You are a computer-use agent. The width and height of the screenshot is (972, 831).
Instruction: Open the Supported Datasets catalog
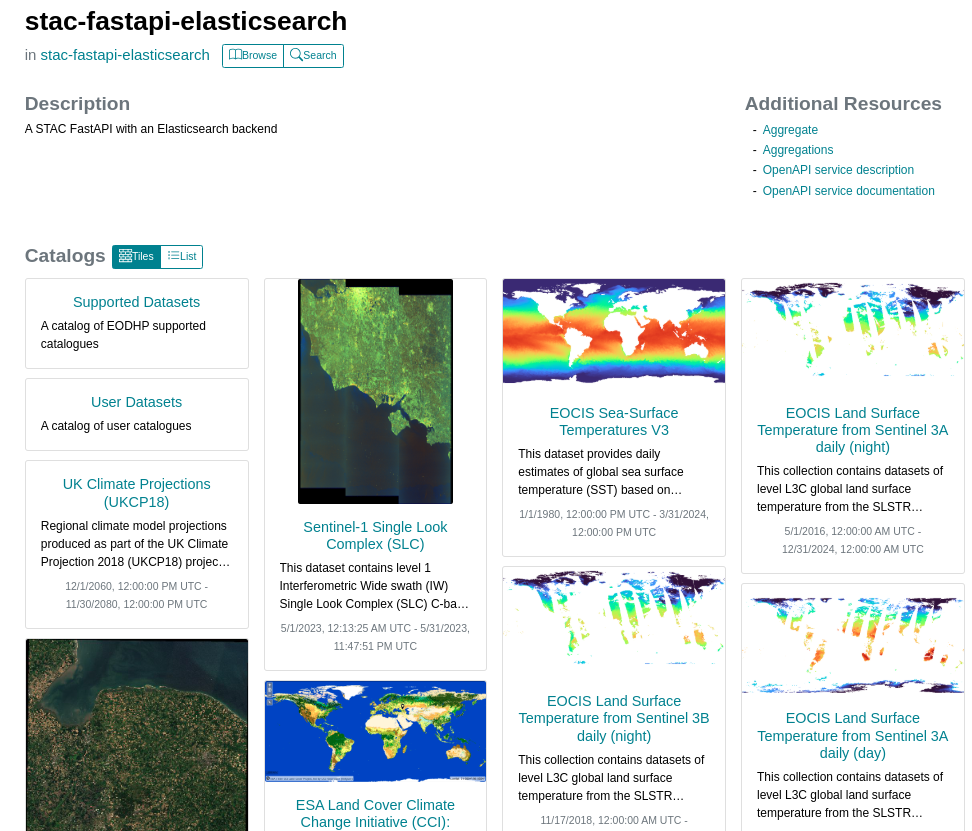(136, 302)
